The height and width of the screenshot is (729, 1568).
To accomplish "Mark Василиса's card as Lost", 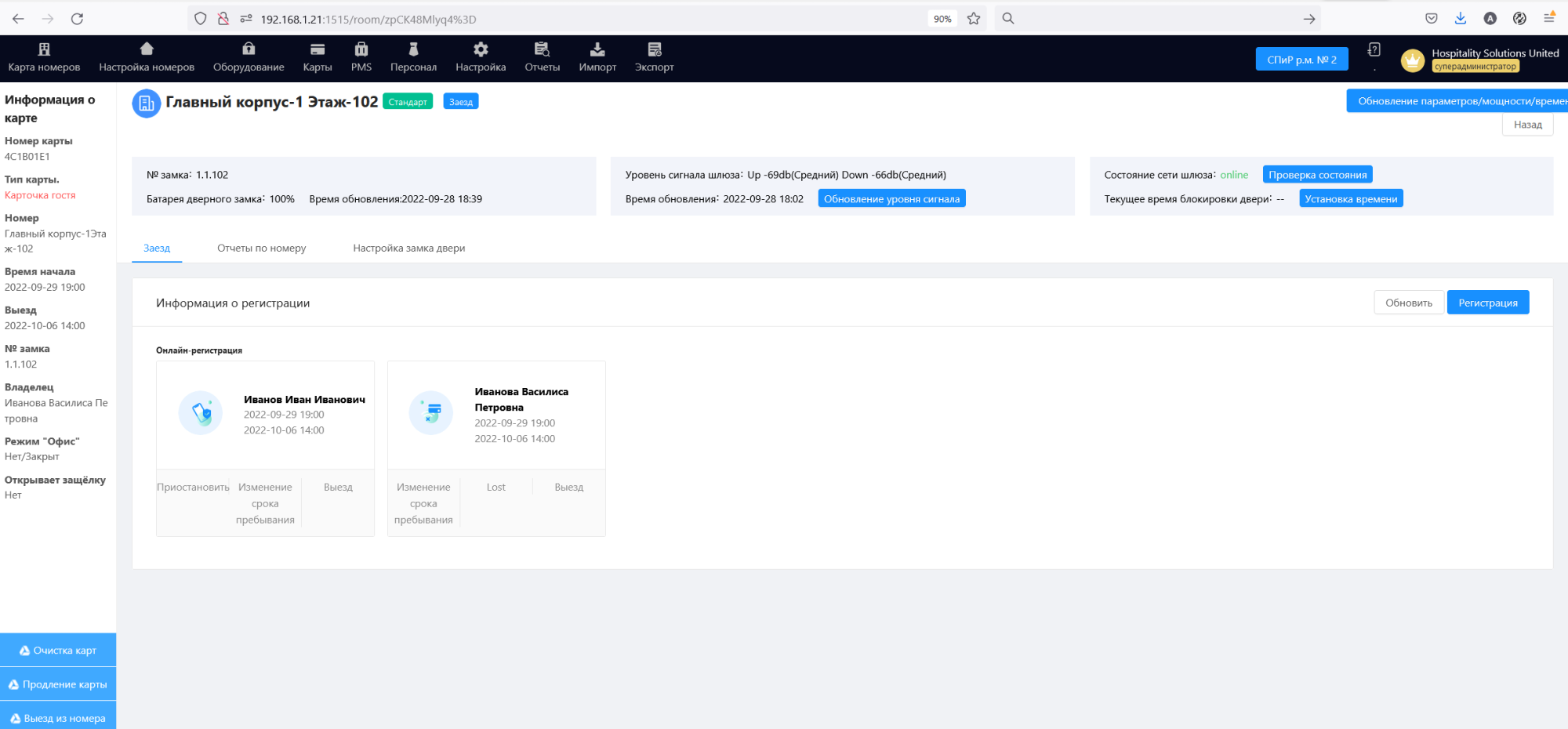I will [x=495, y=487].
